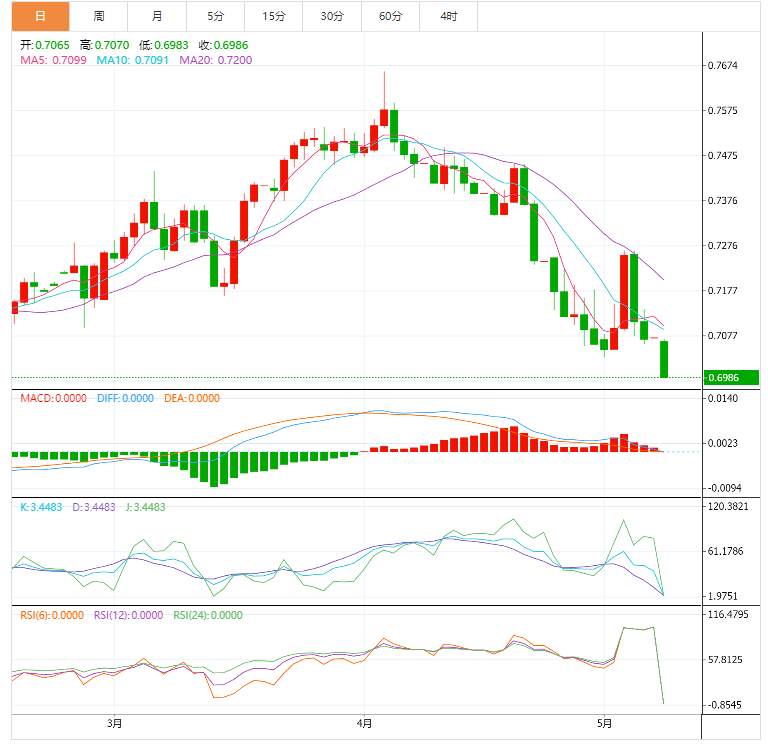Open the 5分 five-minute chart tab

(x=215, y=16)
